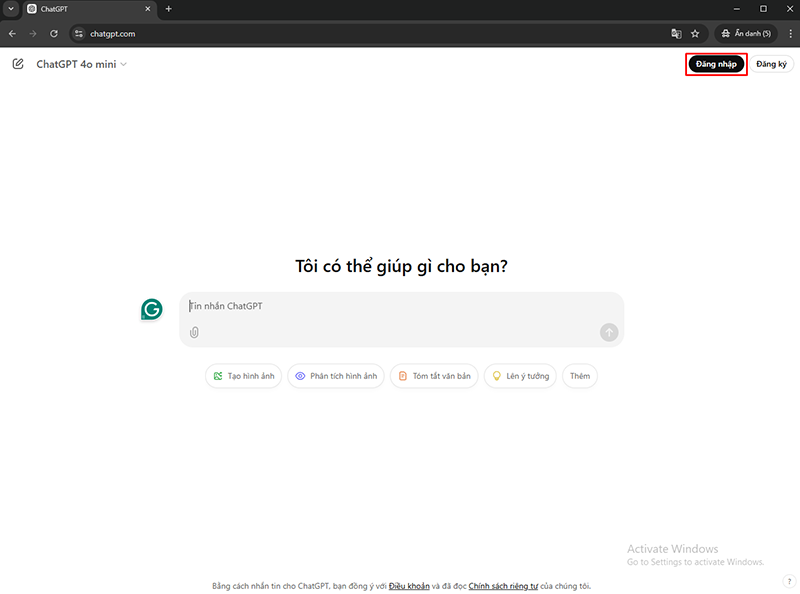Select the Tóm tắt văn bản suggestion
The width and height of the screenshot is (800, 594).
(x=434, y=376)
